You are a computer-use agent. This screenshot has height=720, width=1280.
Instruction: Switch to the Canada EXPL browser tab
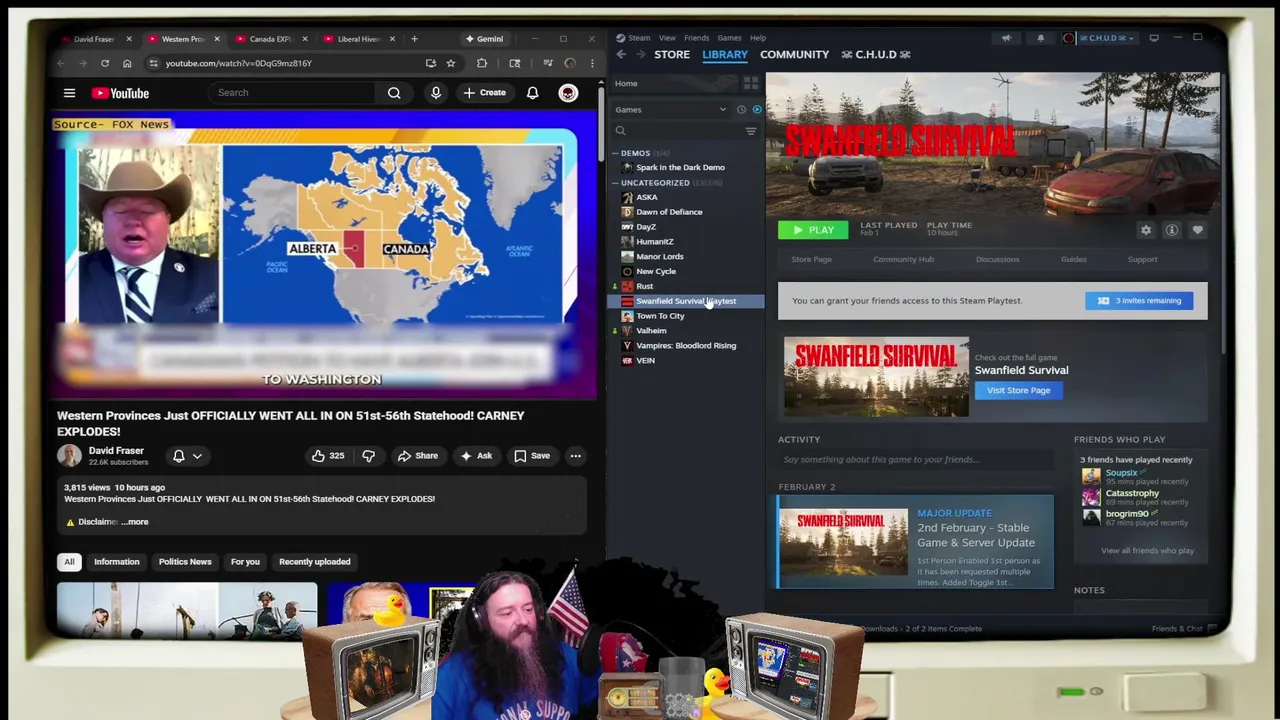[x=270, y=39]
